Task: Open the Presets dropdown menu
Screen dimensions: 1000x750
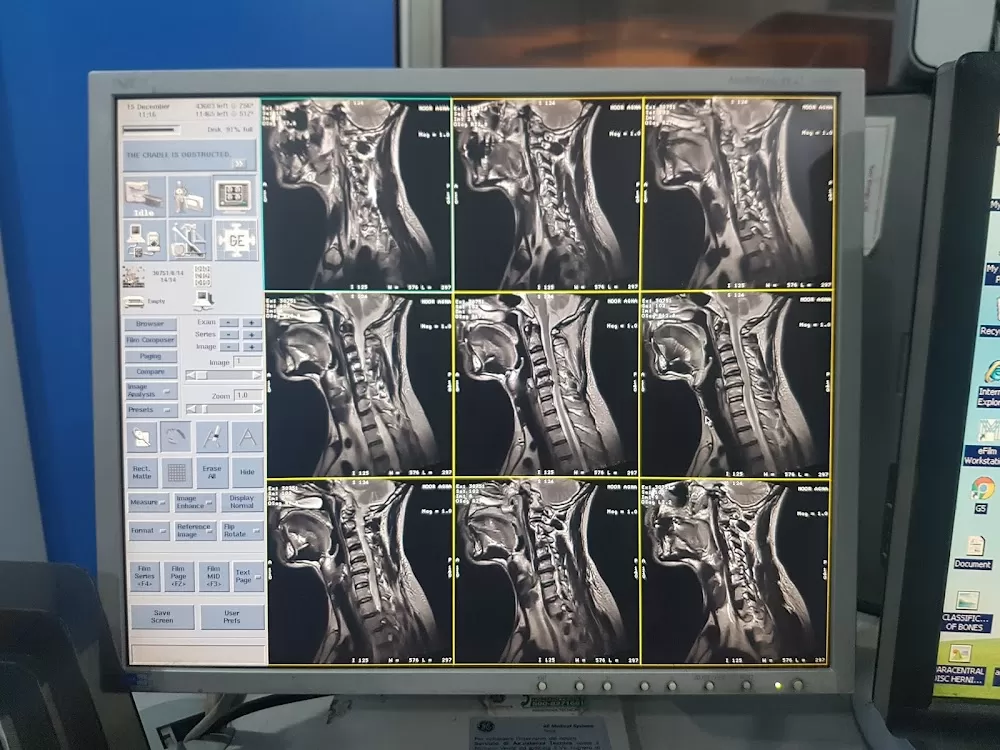Action: (151, 409)
